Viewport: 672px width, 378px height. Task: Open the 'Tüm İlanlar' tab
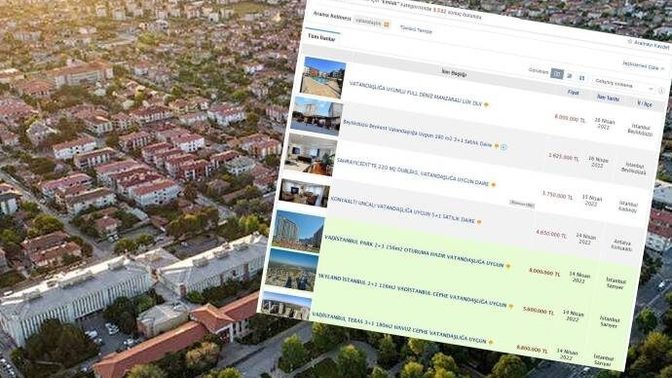321,38
